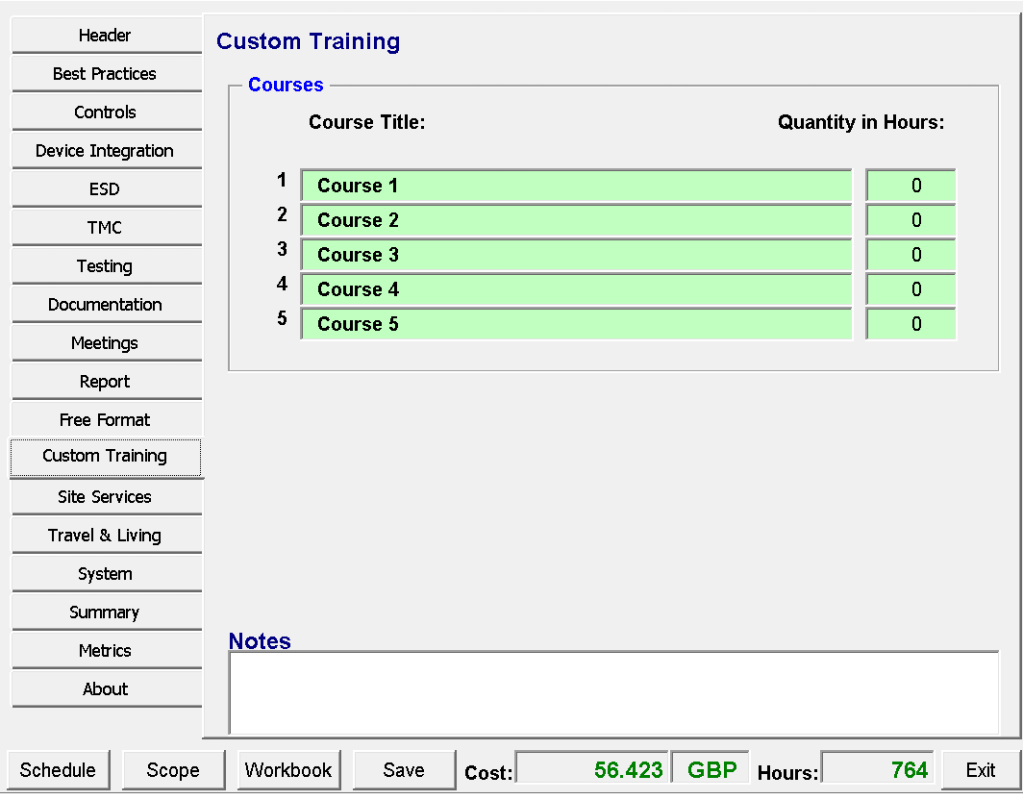The image size is (1023, 800).
Task: Click the Save button
Action: 404,770
